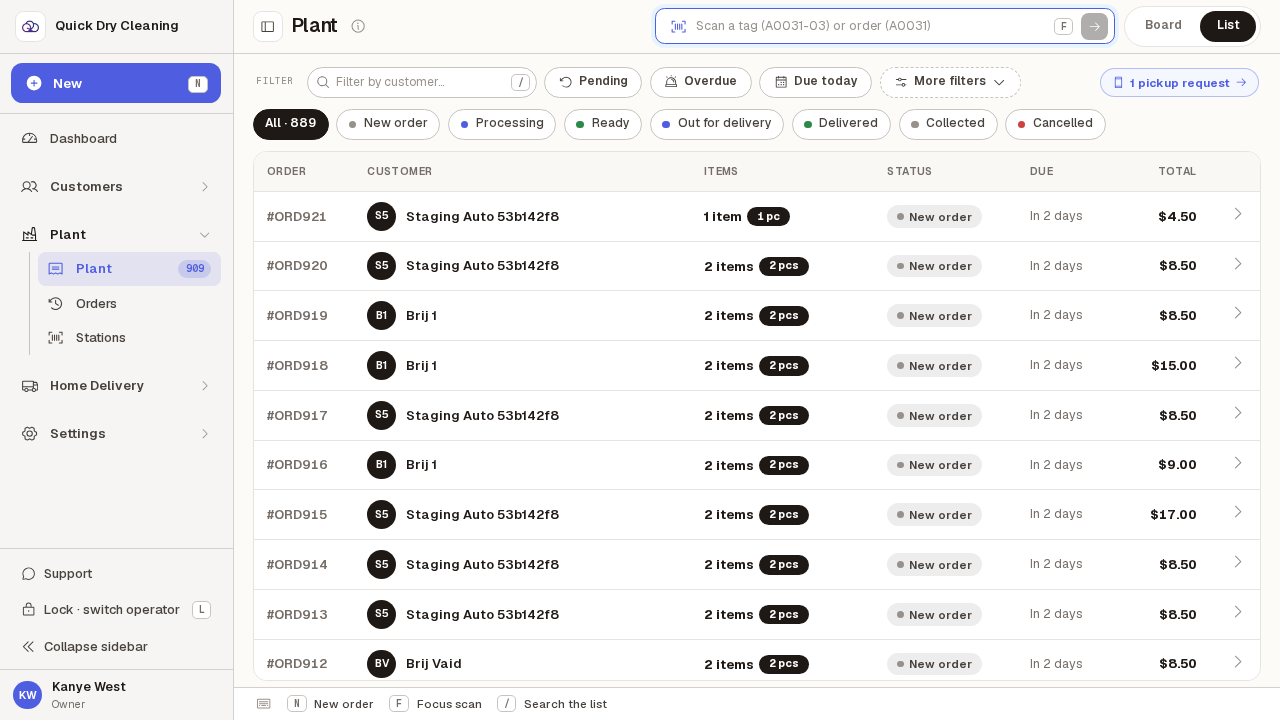The image size is (1280, 720).
Task: Expand the Settings sidebar section
Action: coord(116,434)
